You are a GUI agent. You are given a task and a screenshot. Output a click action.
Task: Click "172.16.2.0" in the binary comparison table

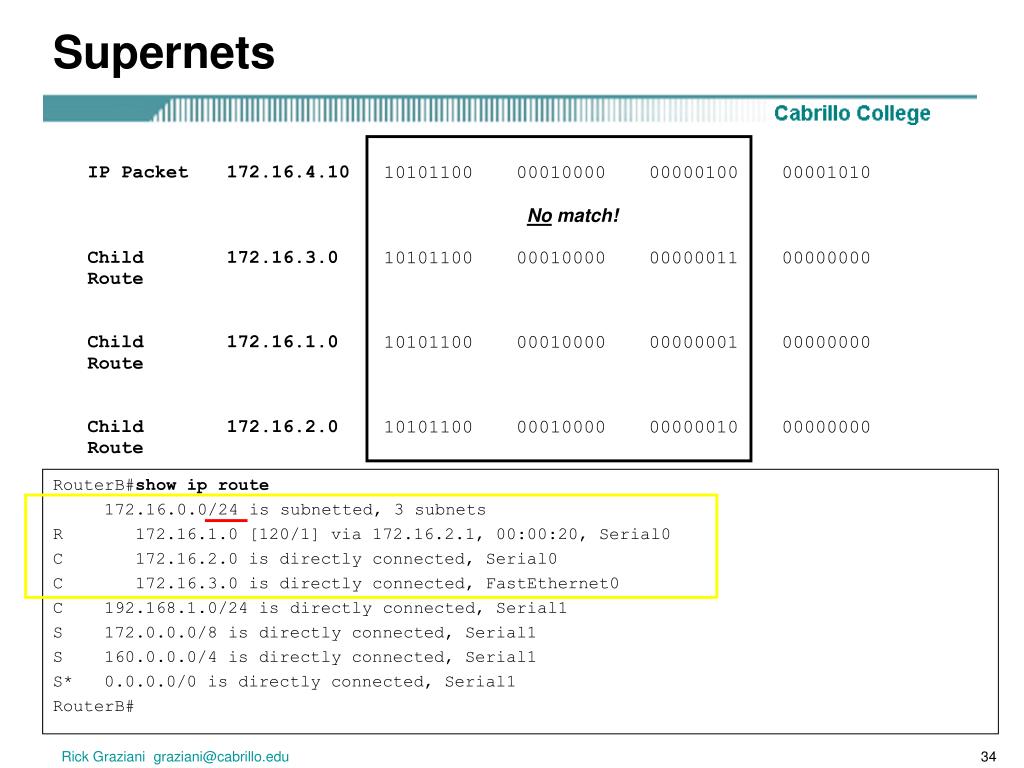tap(282, 427)
